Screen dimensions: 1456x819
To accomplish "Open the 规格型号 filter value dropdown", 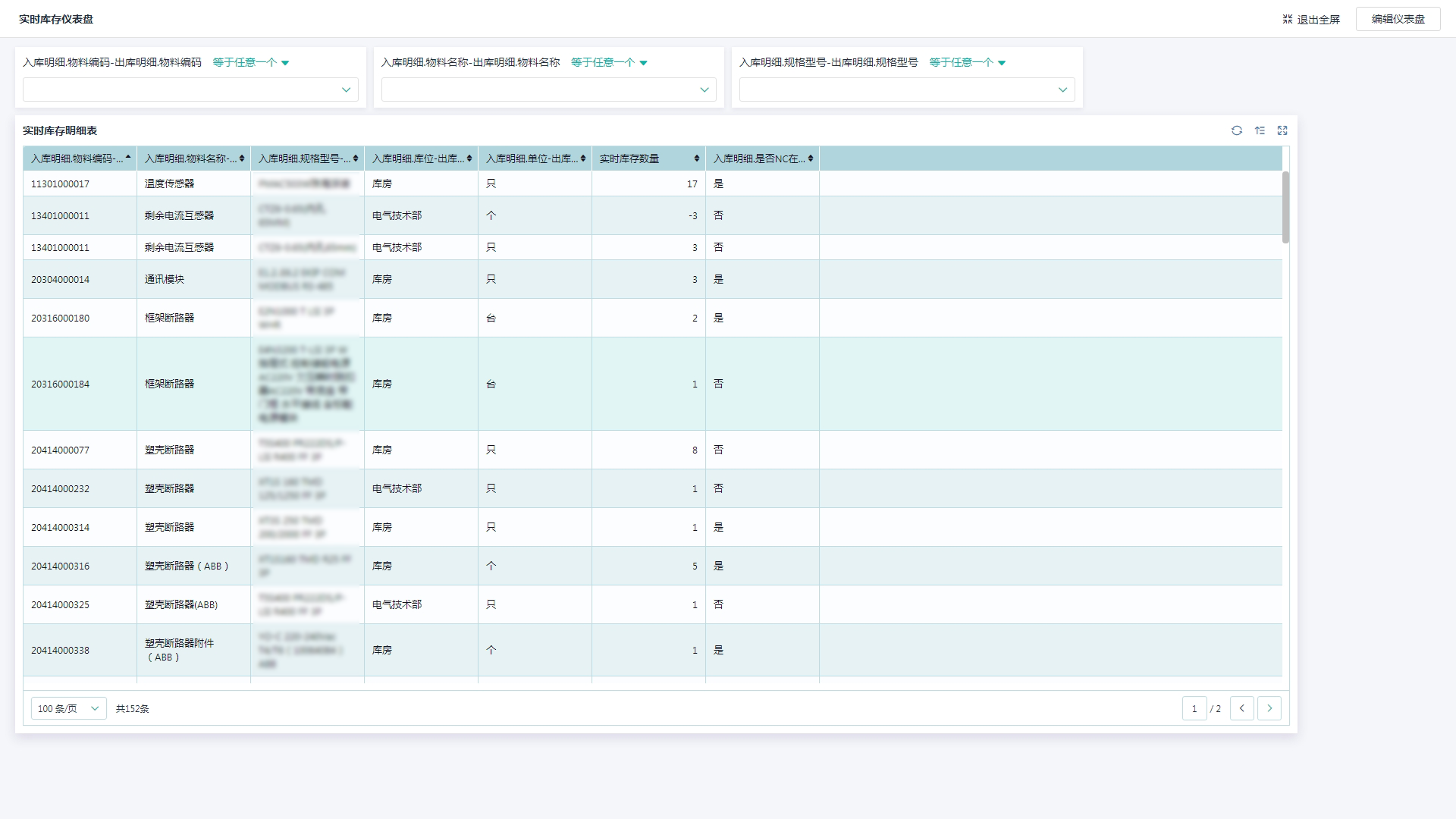I will pos(906,89).
